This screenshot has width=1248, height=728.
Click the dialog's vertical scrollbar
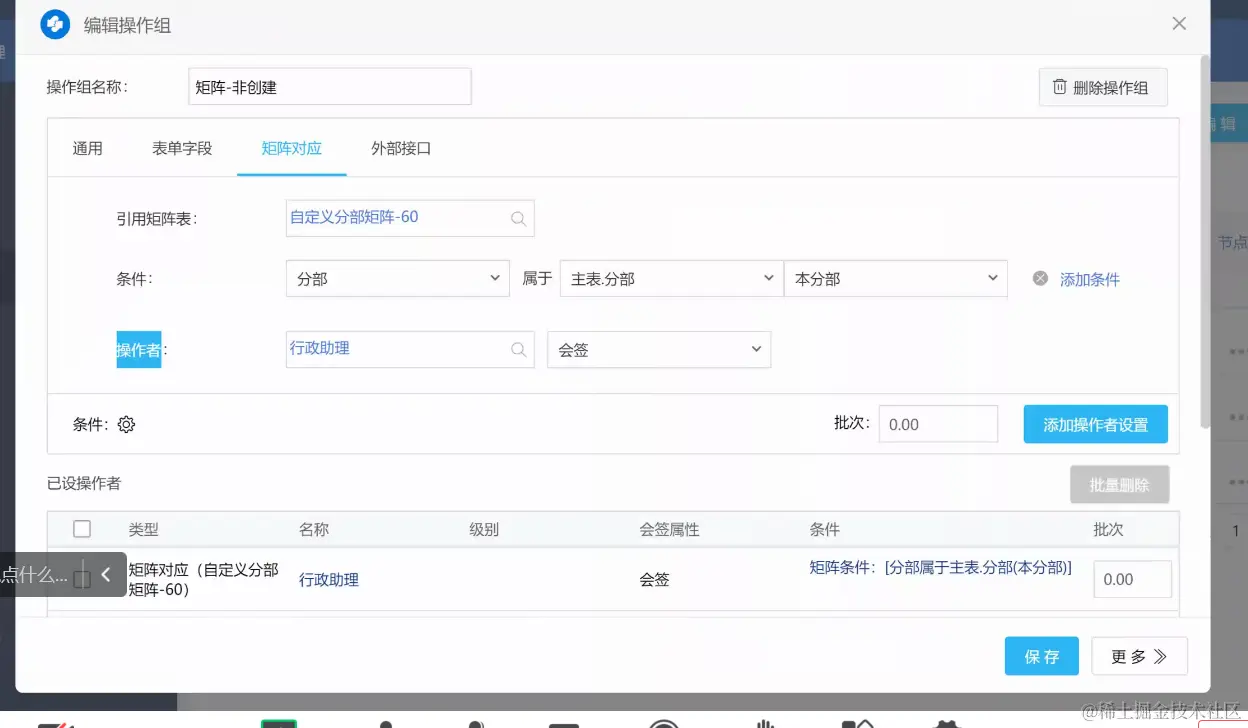(x=1205, y=240)
